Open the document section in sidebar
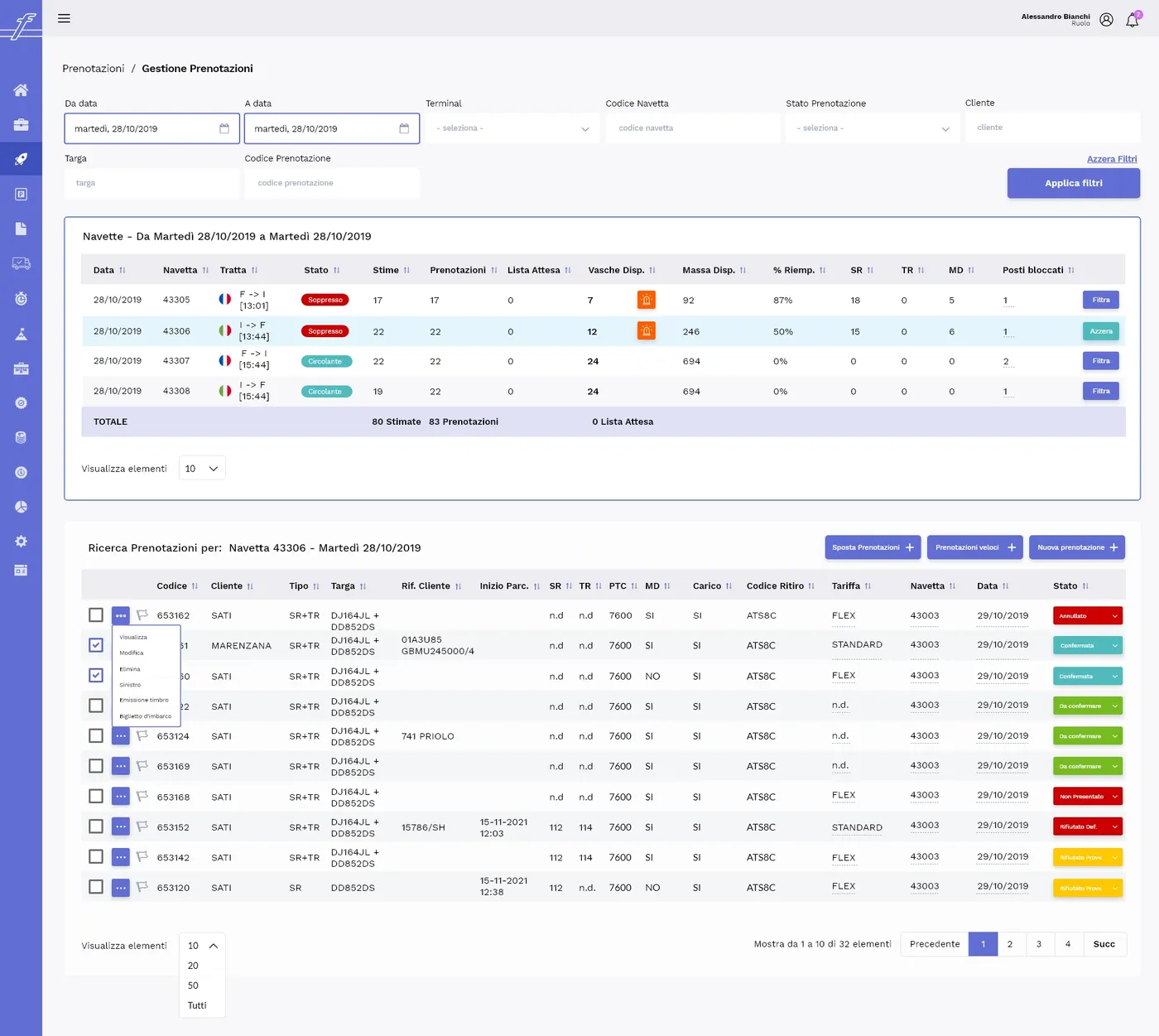This screenshot has height=1036, width=1159. pyautogui.click(x=21, y=229)
